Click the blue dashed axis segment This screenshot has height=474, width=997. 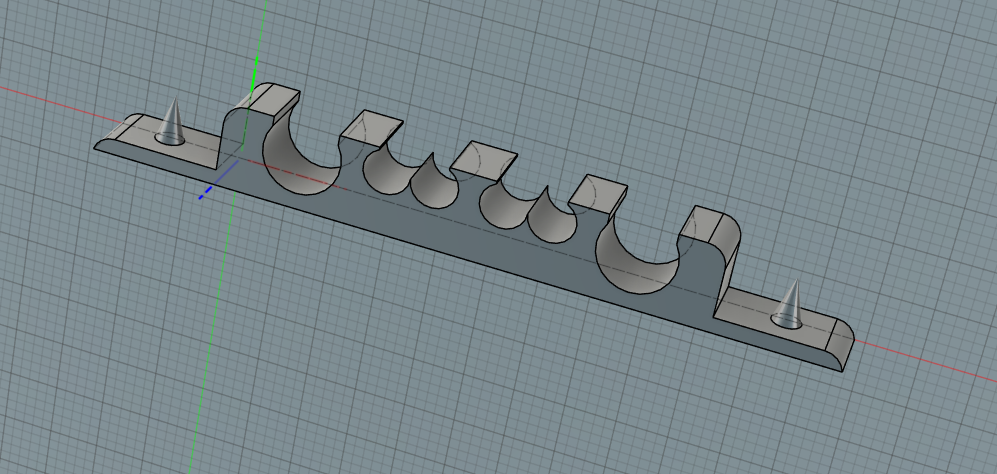(206, 190)
